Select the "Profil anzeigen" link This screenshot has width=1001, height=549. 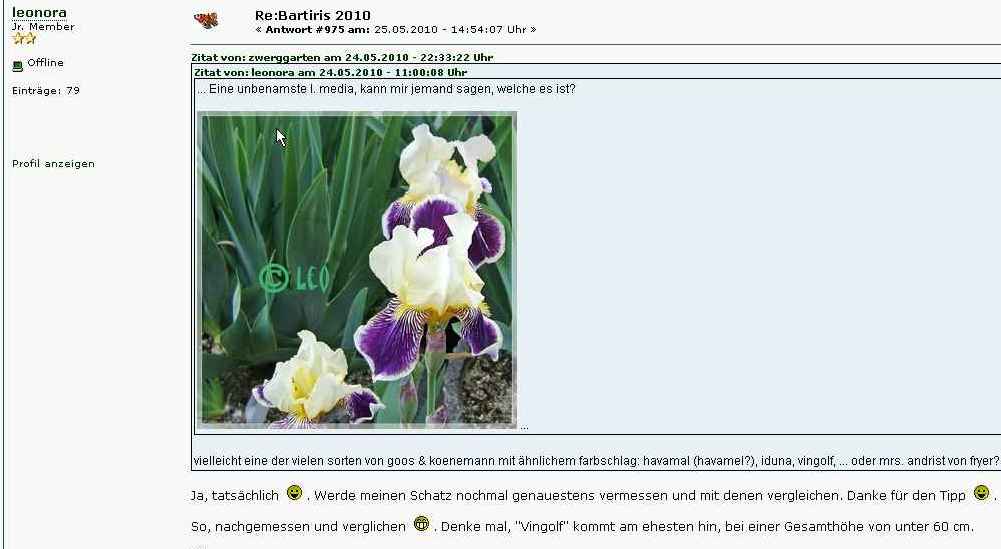click(x=53, y=164)
